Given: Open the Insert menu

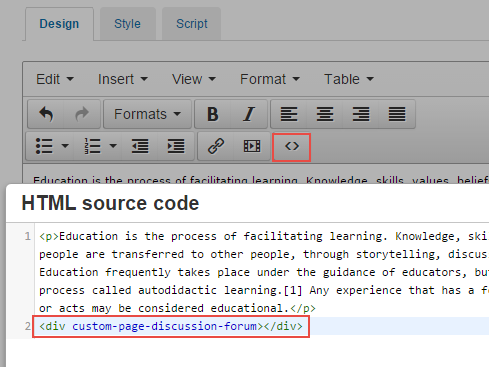Looking at the screenshot, I should pyautogui.click(x=123, y=79).
